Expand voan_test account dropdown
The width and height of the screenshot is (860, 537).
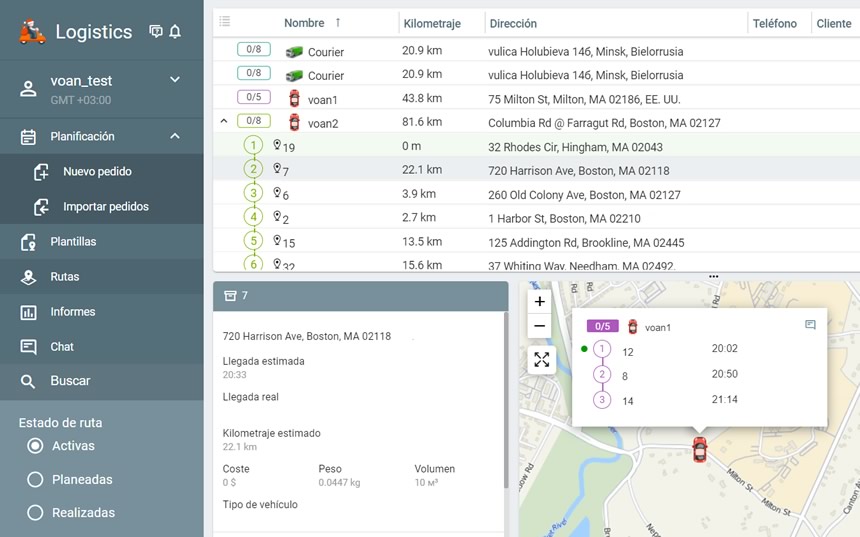175,80
